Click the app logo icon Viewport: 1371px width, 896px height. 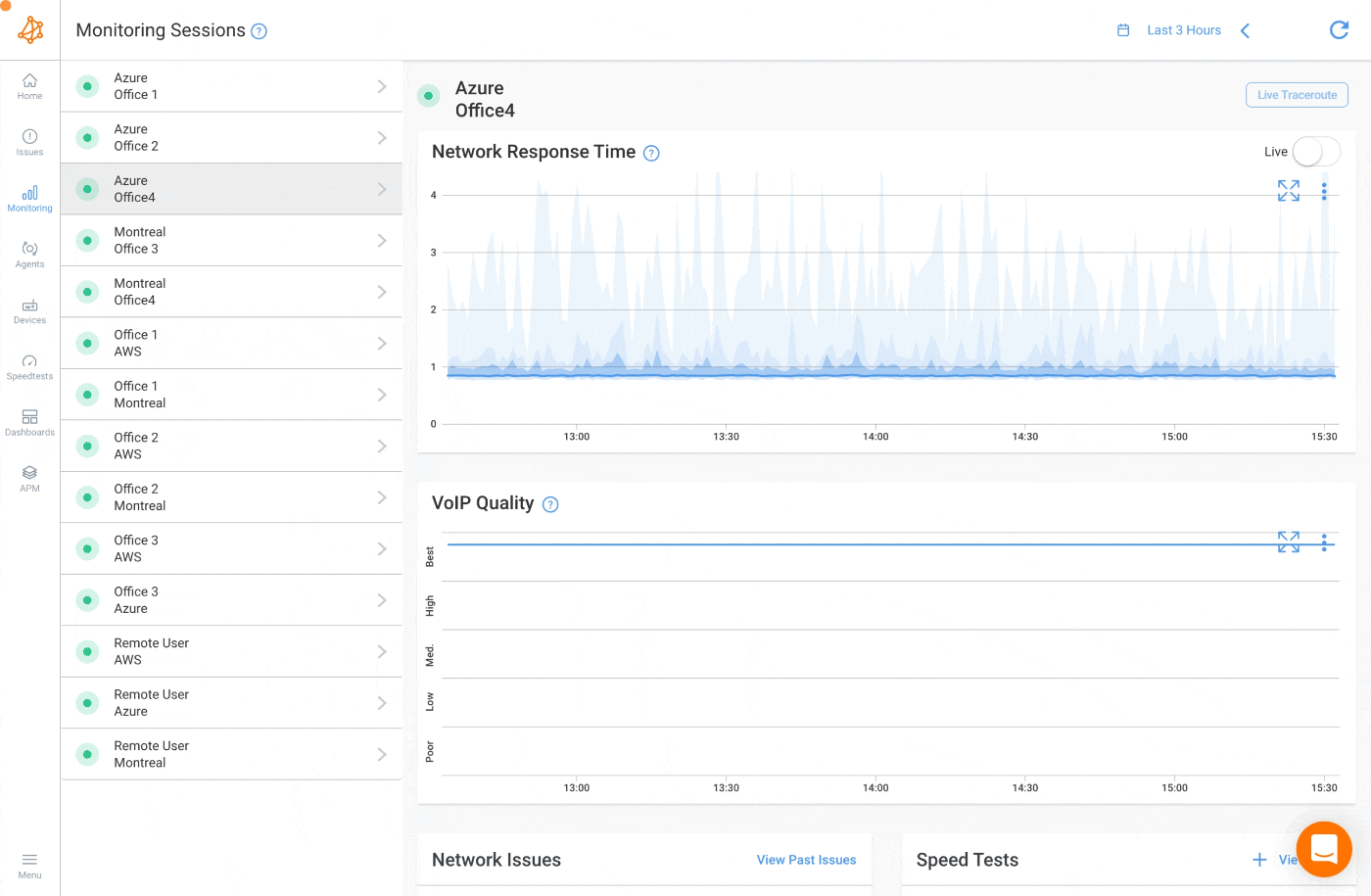point(30,29)
